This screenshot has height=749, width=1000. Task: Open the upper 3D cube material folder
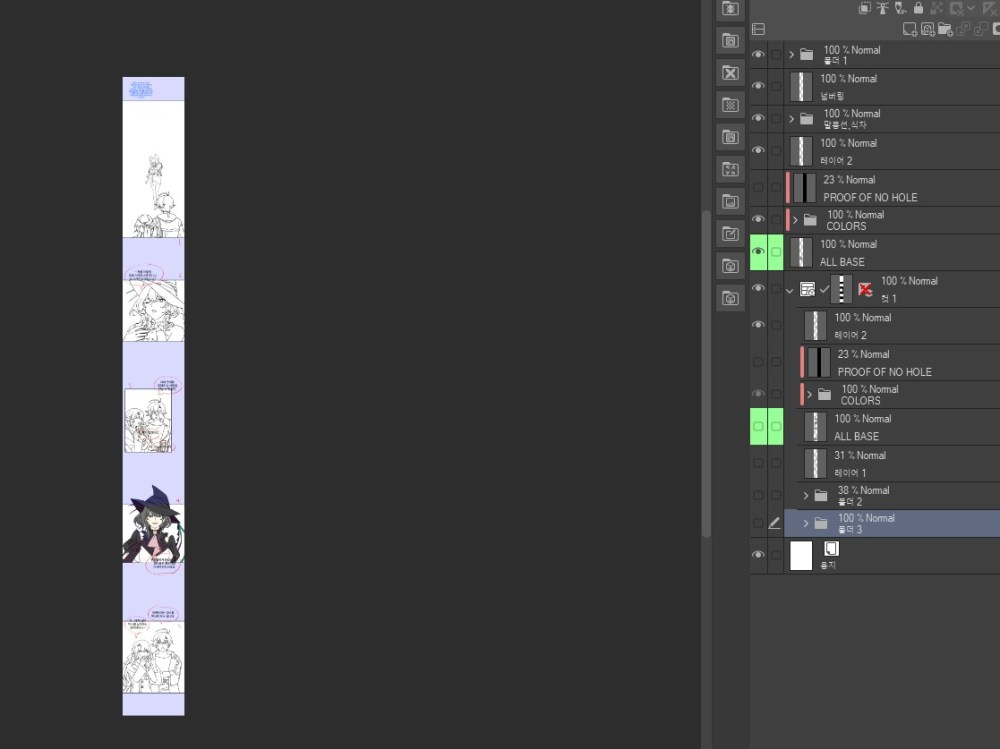pyautogui.click(x=730, y=266)
